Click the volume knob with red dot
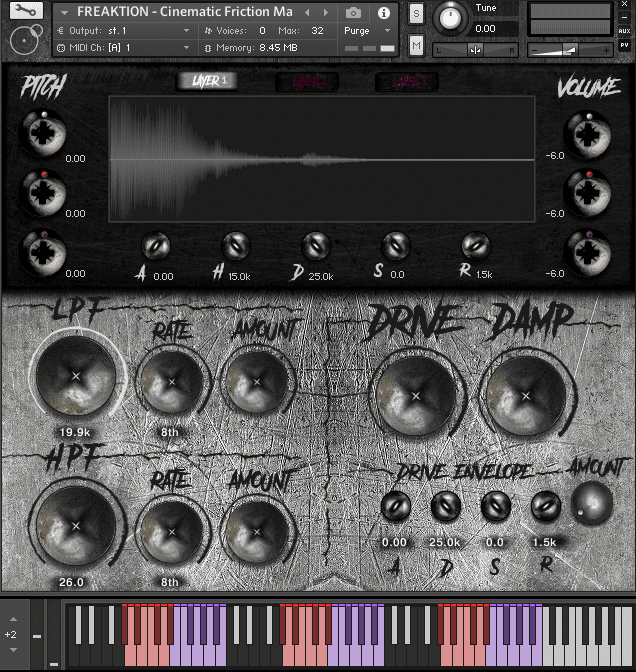Image resolution: width=636 pixels, height=672 pixels. click(588, 193)
